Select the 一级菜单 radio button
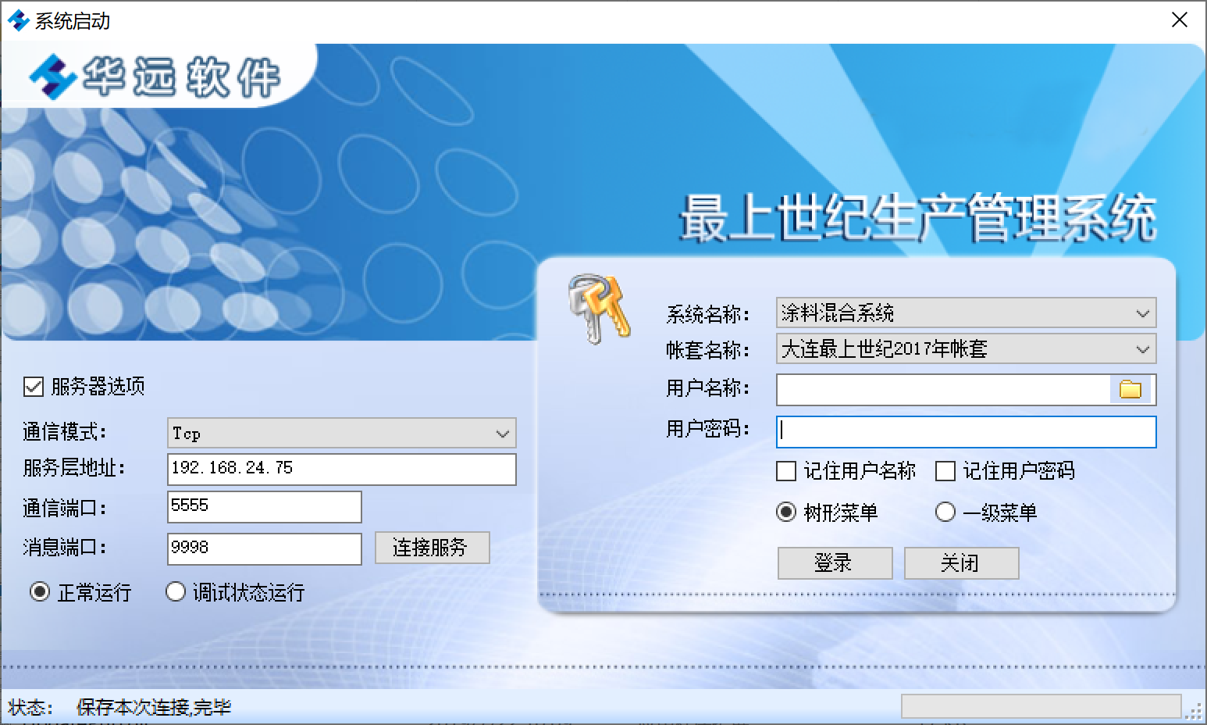This screenshot has height=725, width=1207. click(x=945, y=512)
